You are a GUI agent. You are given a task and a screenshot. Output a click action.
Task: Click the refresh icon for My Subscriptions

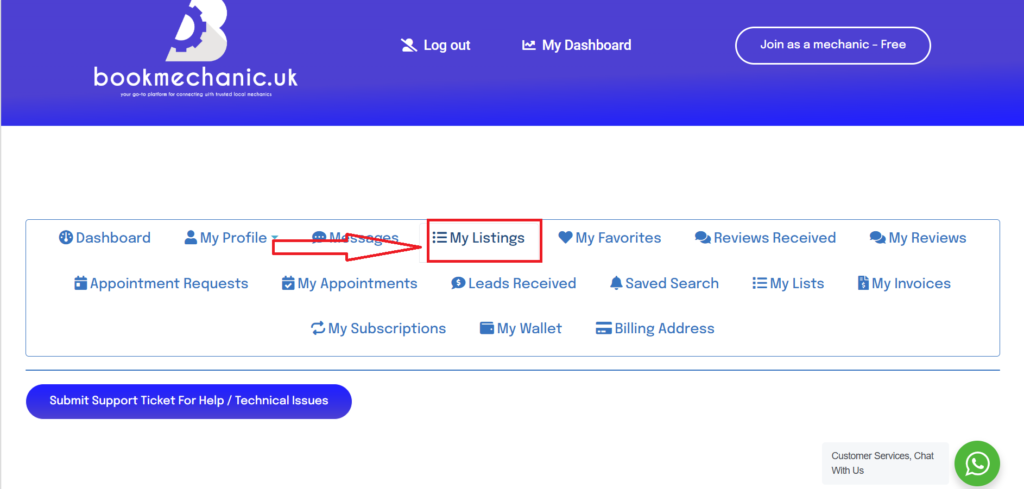(318, 328)
